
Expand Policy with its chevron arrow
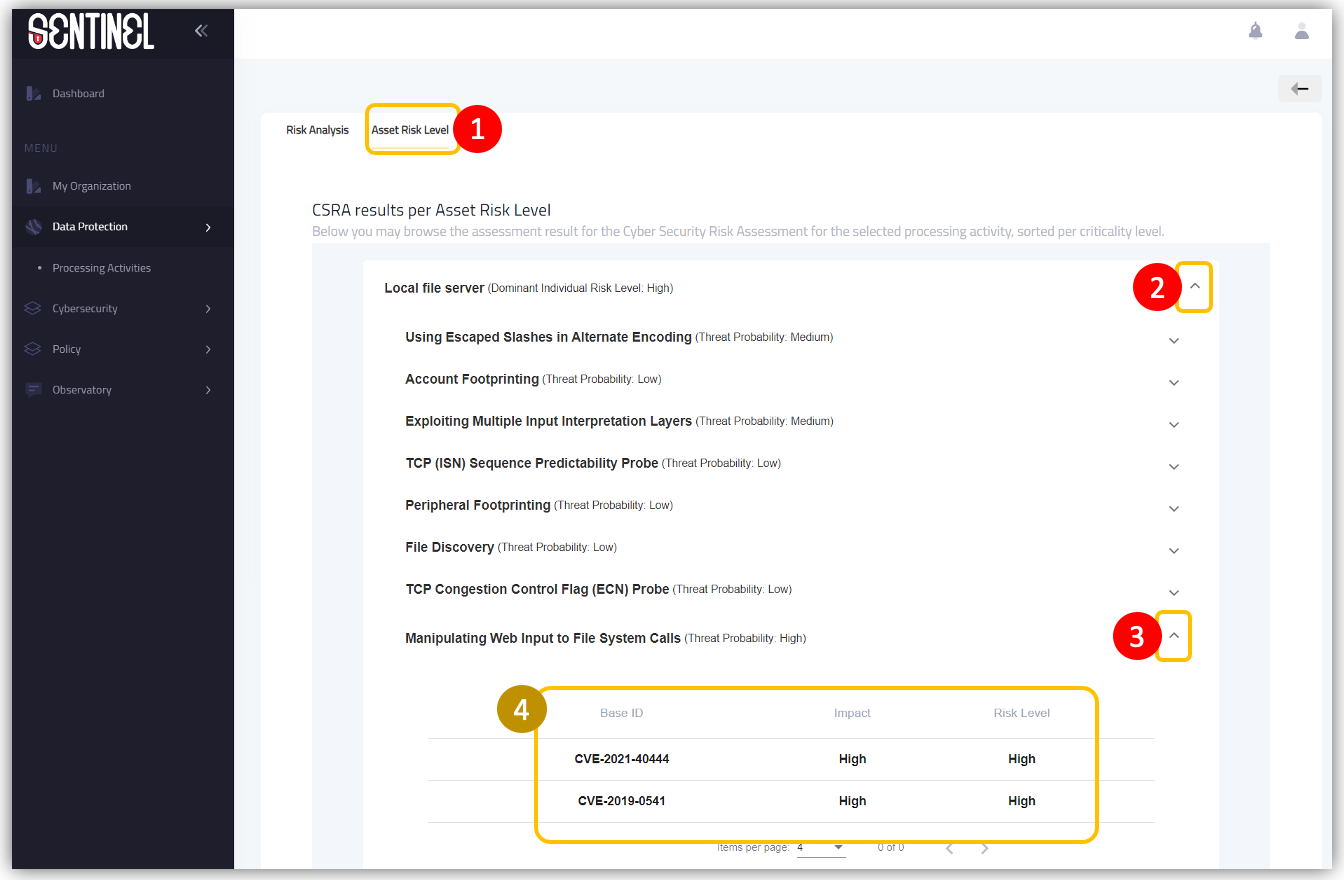[x=208, y=350]
